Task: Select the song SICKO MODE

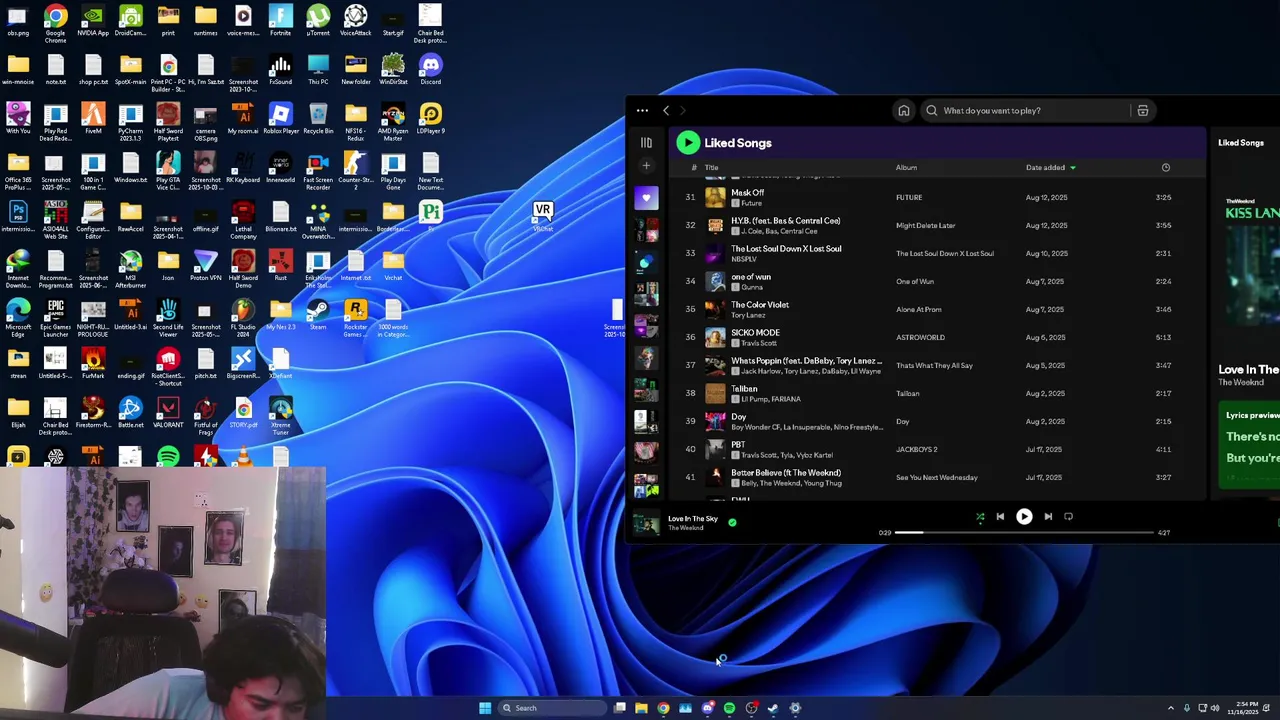Action: (x=755, y=333)
